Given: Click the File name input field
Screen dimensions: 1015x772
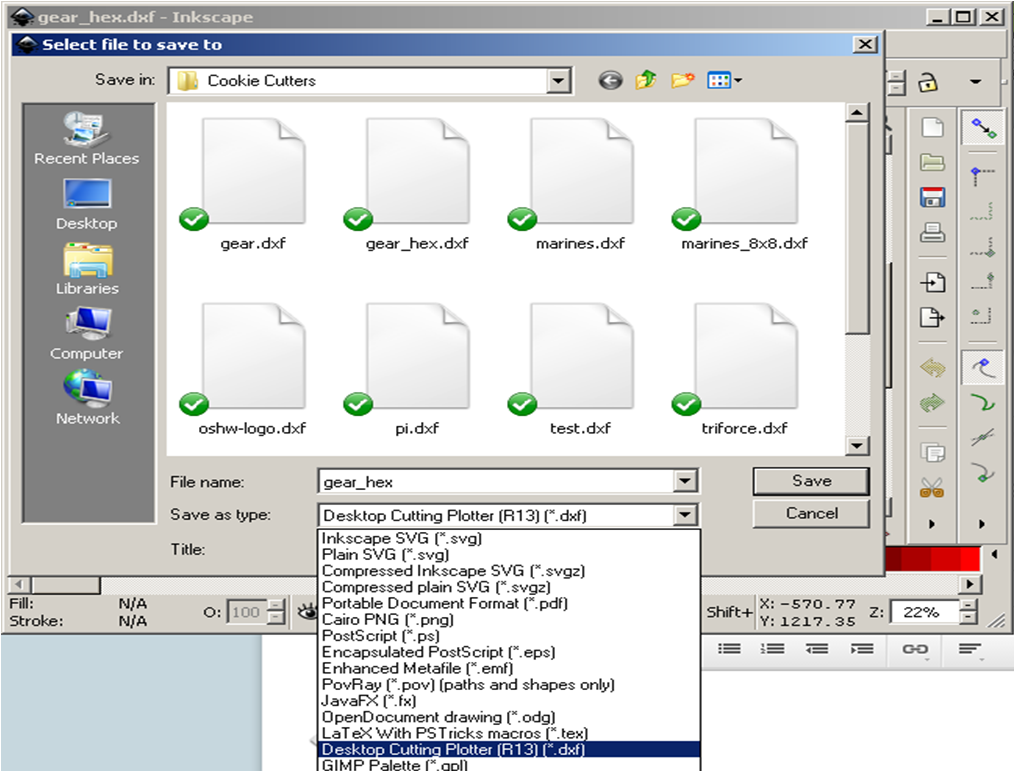Looking at the screenshot, I should coord(496,481).
